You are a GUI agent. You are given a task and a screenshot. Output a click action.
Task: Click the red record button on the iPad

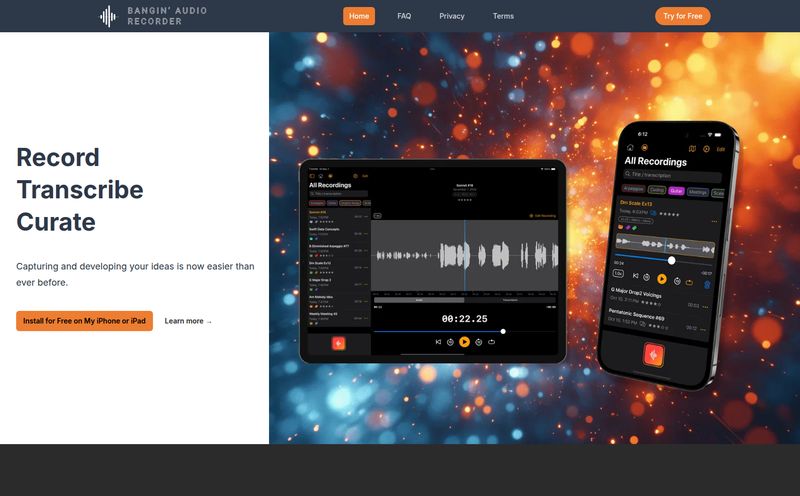(338, 343)
